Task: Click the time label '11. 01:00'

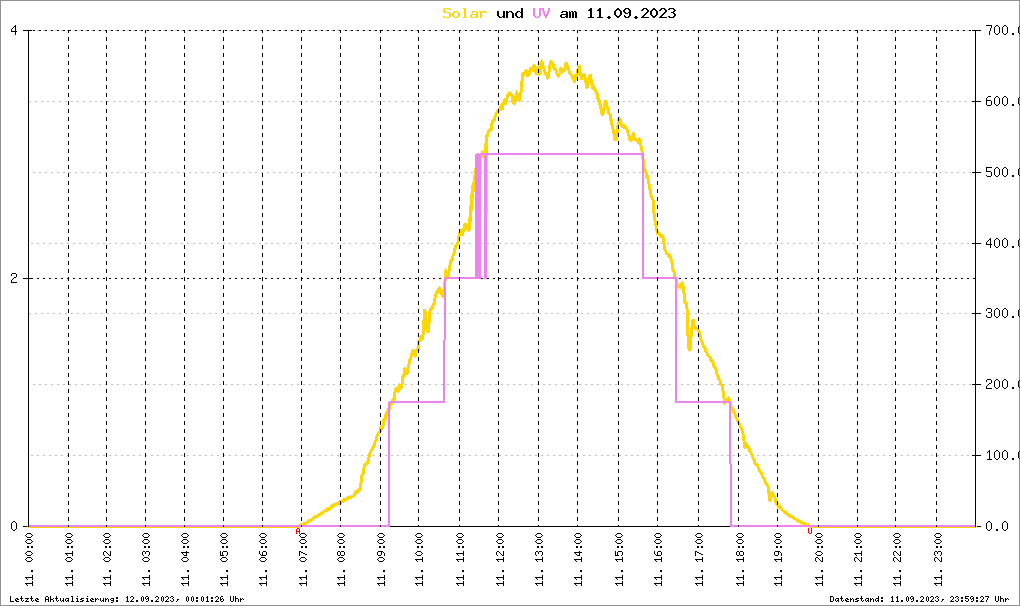Action: (69, 559)
